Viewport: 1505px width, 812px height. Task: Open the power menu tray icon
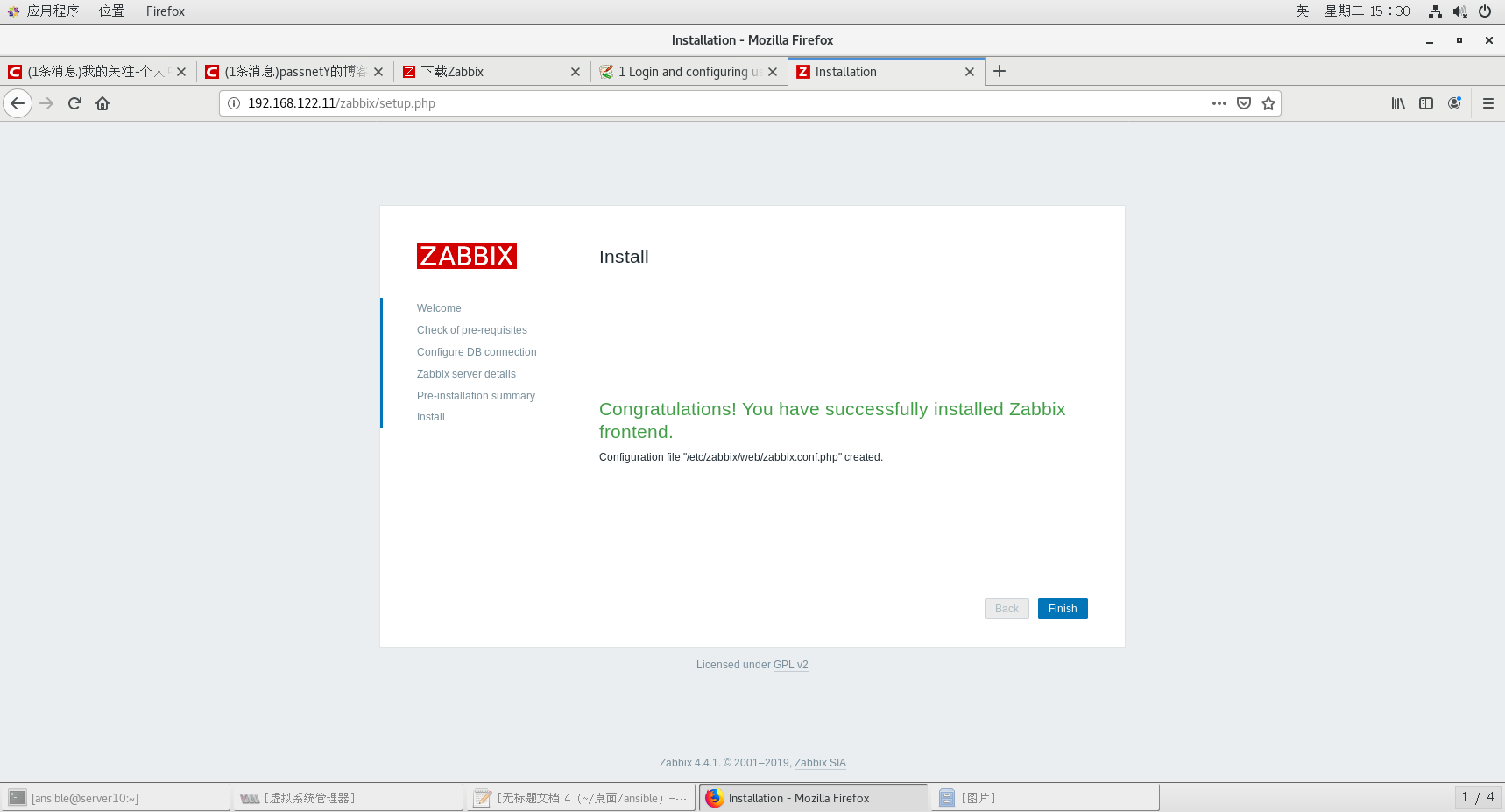1485,11
